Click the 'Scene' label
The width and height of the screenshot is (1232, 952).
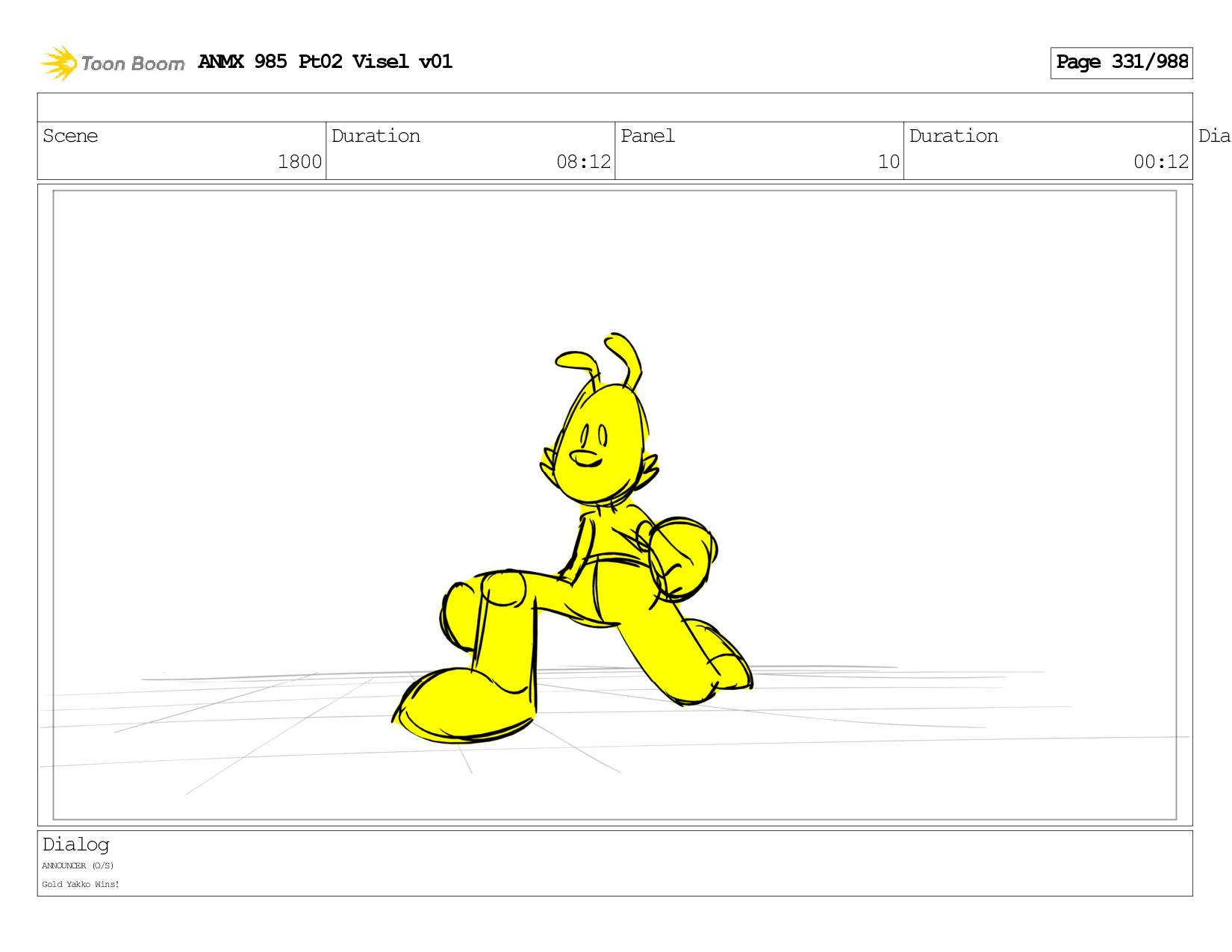pos(70,136)
